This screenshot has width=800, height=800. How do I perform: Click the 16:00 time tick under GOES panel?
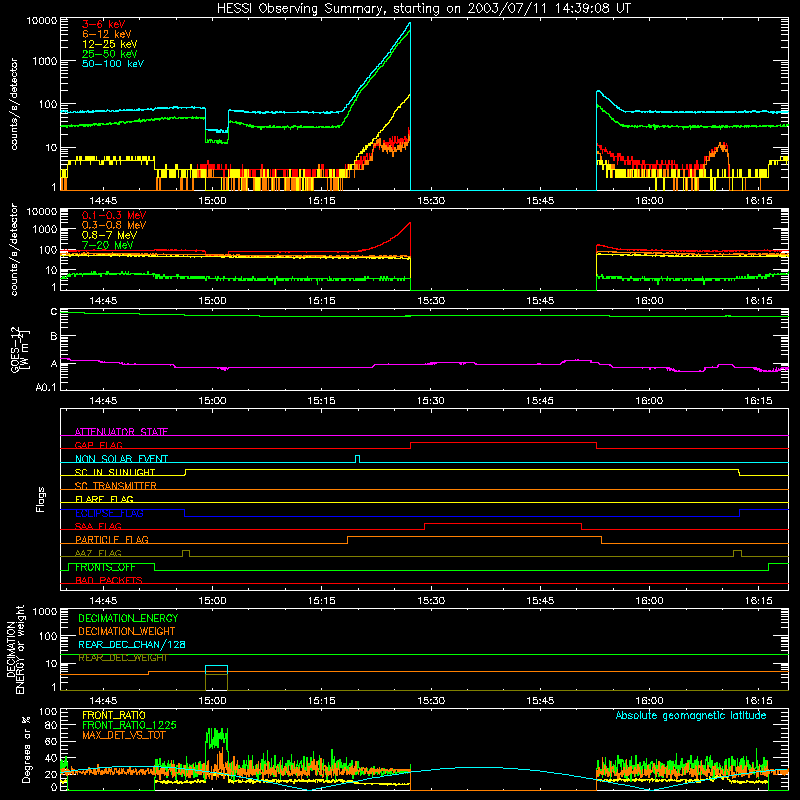(649, 401)
